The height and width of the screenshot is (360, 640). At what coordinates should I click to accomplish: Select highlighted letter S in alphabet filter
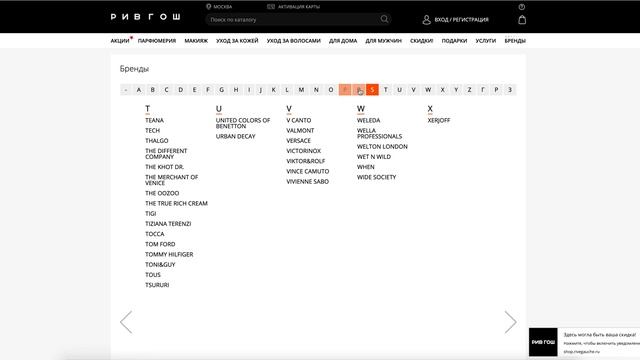pos(372,90)
